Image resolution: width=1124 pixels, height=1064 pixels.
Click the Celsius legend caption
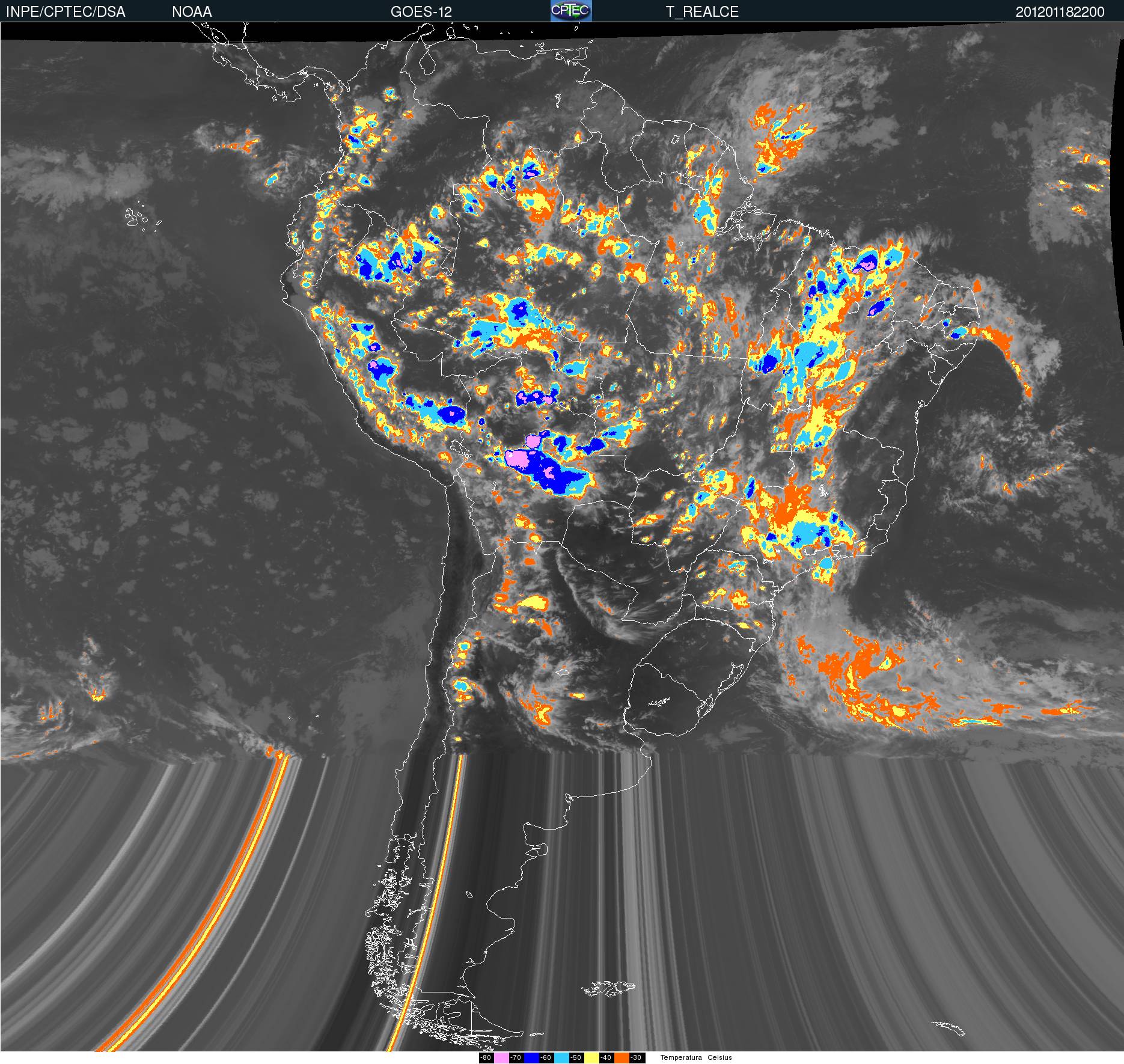719,1058
